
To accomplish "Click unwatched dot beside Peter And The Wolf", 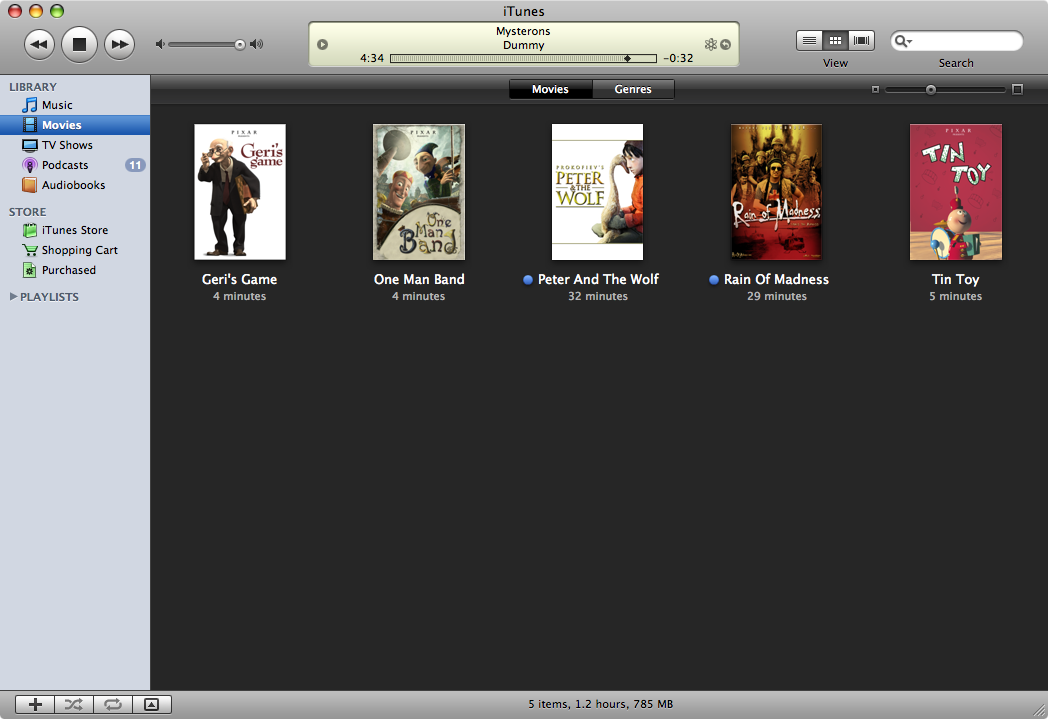I will [x=528, y=280].
